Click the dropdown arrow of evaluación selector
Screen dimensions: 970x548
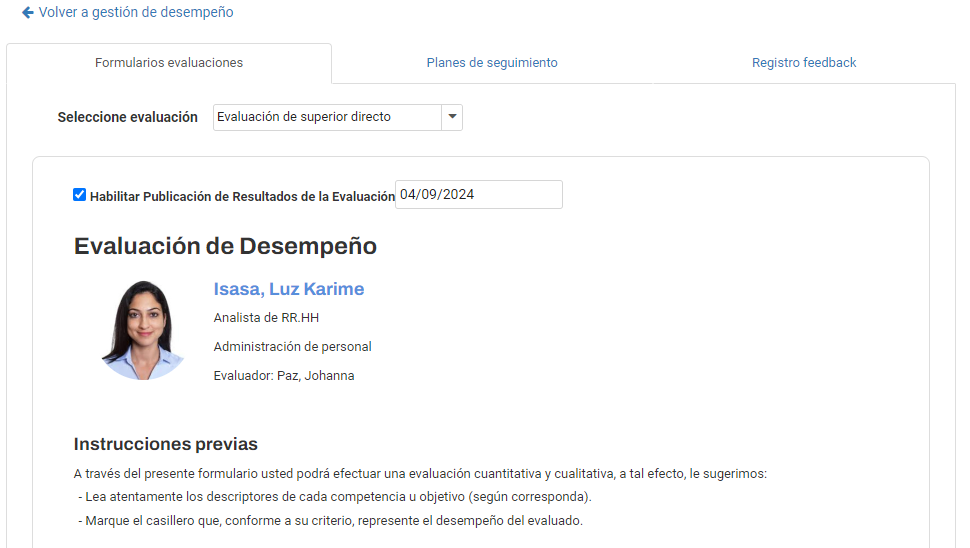(452, 117)
